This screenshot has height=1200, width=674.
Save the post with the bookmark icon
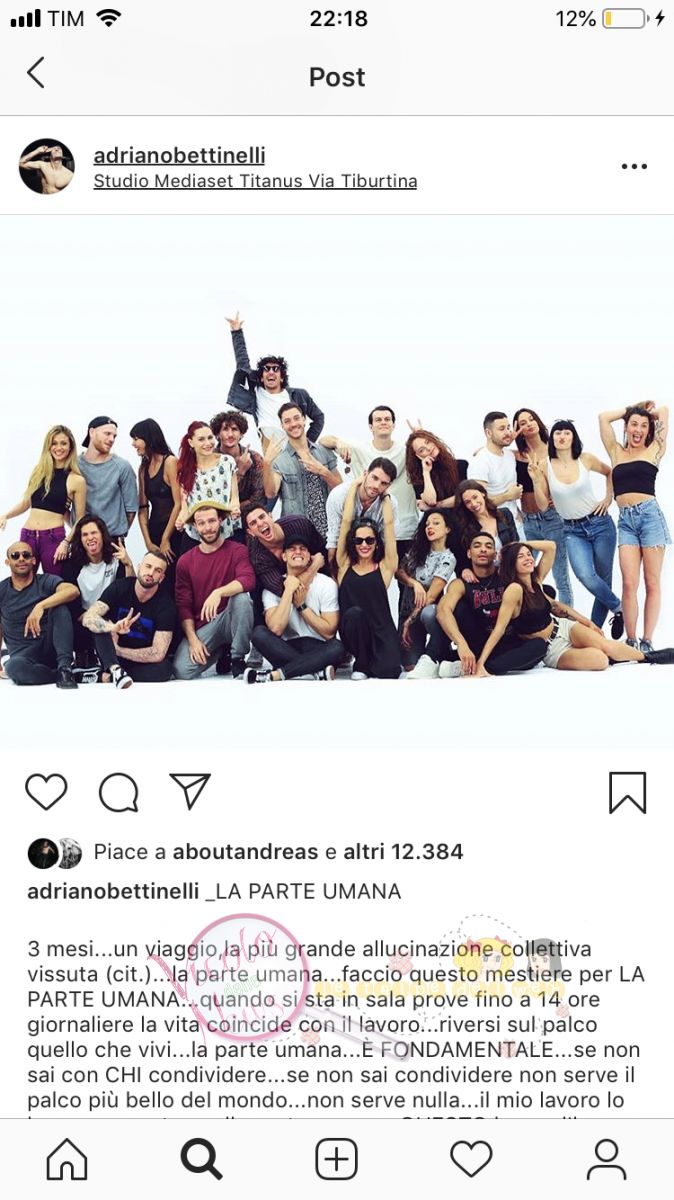tap(628, 792)
